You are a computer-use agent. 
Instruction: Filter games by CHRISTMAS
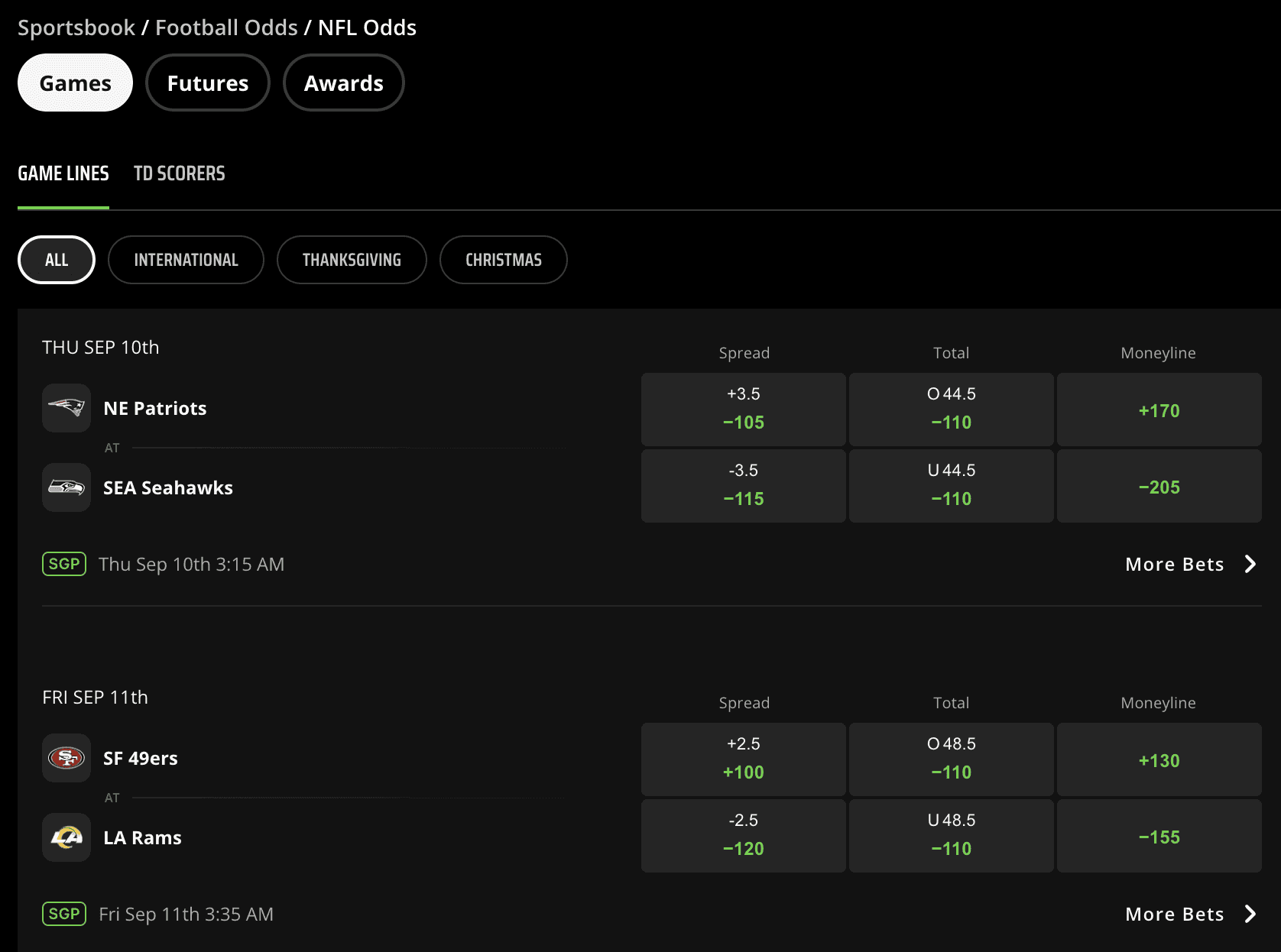[504, 260]
